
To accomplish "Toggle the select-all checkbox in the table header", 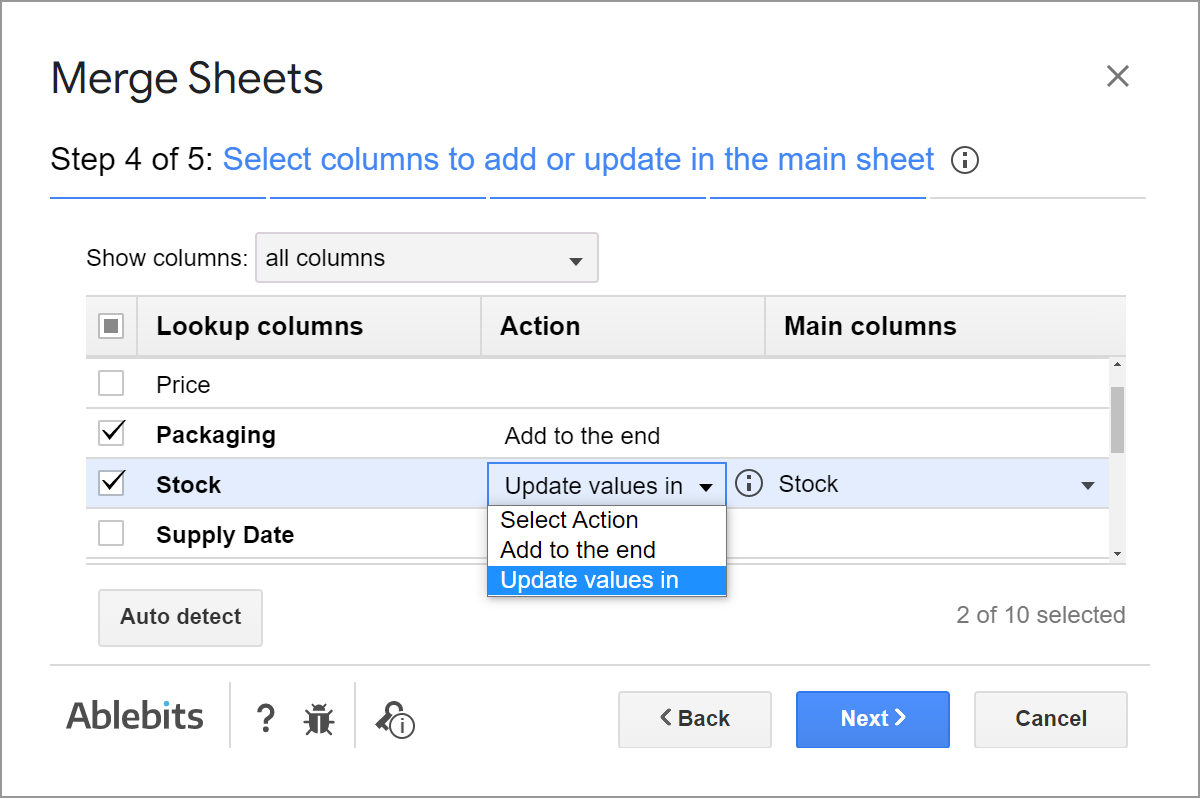I will [x=111, y=325].
